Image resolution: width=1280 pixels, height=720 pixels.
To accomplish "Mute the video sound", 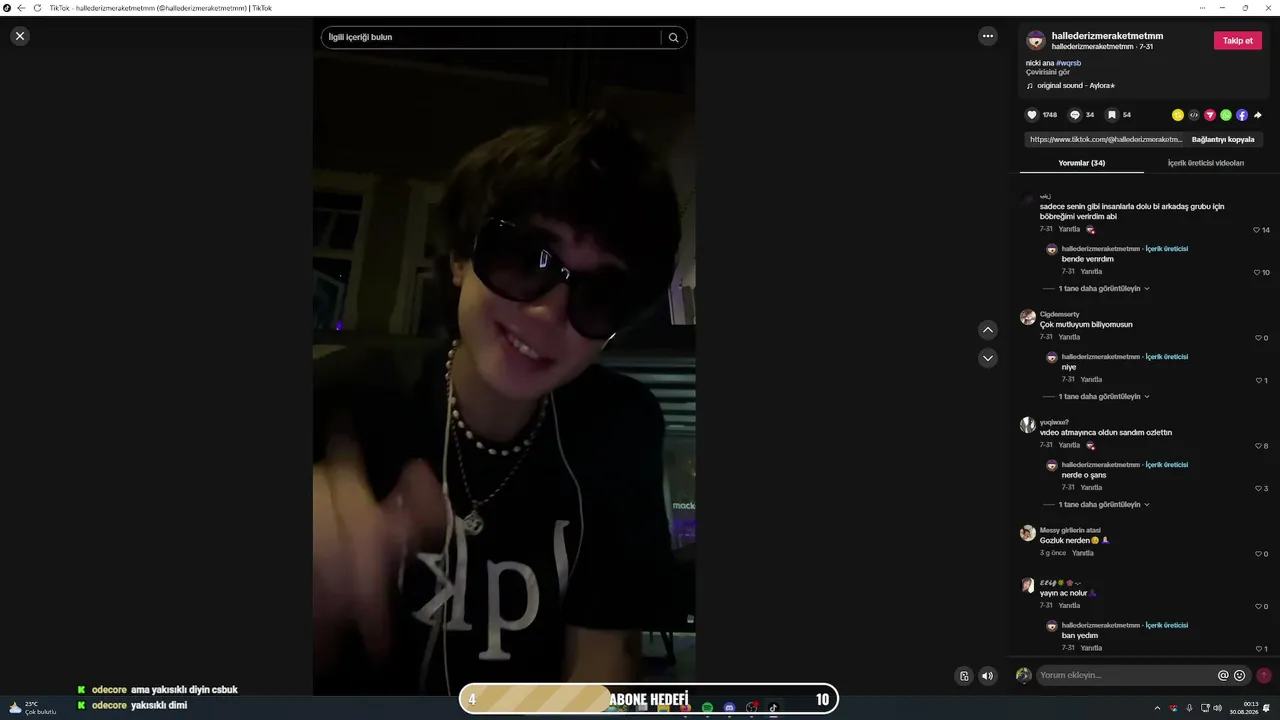I will tap(988, 676).
